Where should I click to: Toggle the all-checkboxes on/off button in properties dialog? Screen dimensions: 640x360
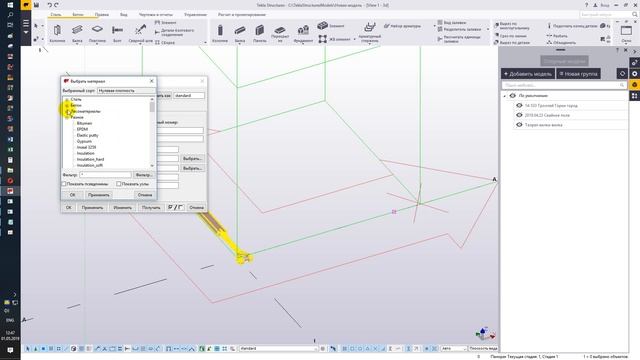176,207
